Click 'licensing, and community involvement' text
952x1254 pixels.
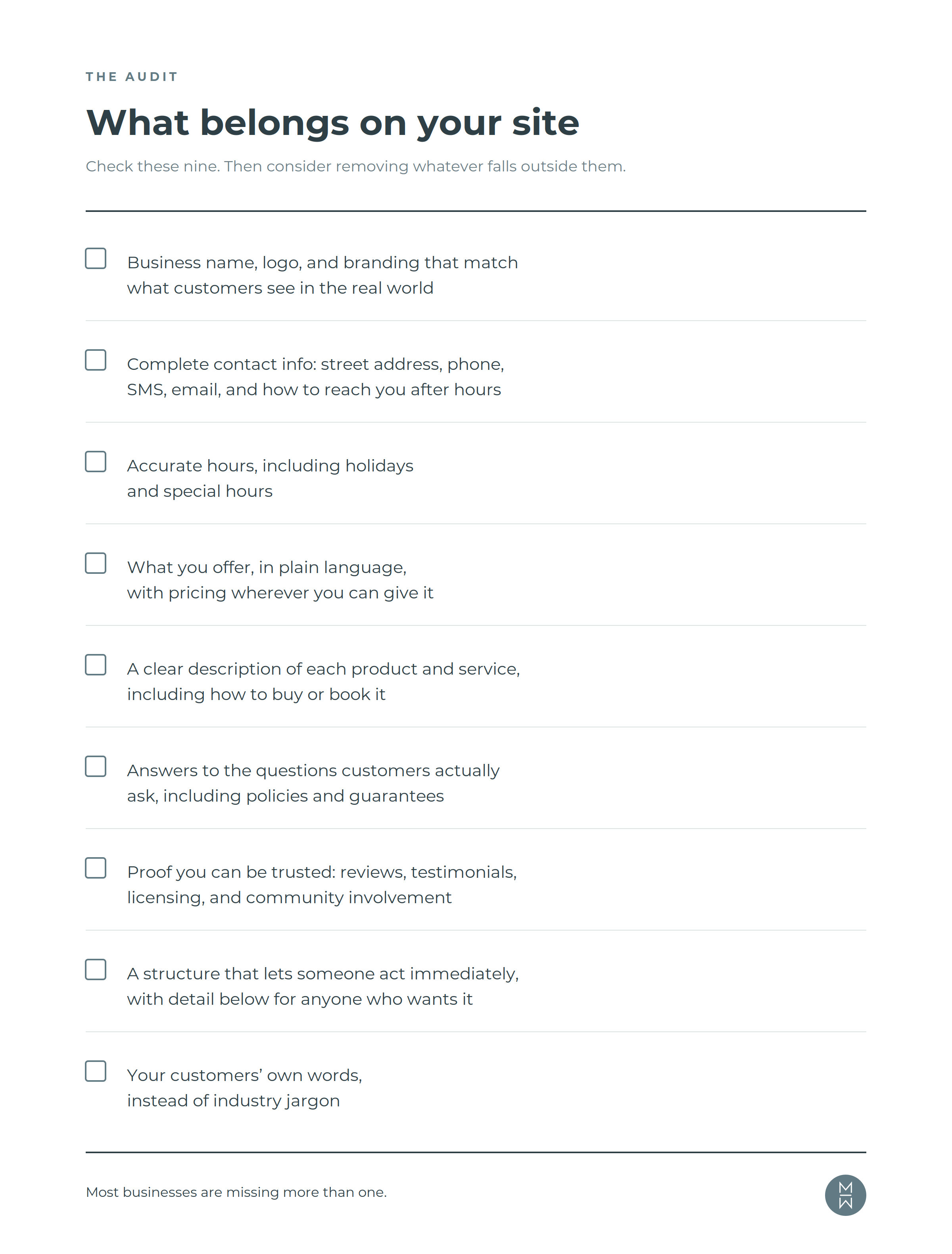click(289, 898)
